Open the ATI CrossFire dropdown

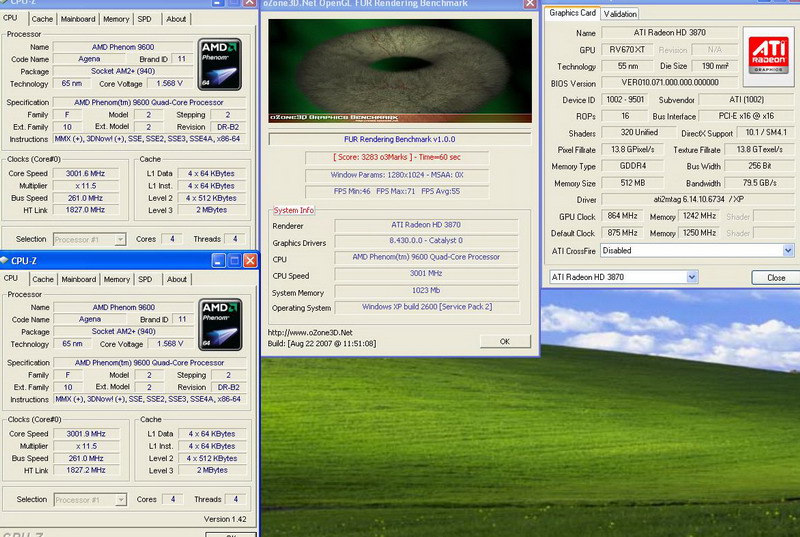point(787,250)
